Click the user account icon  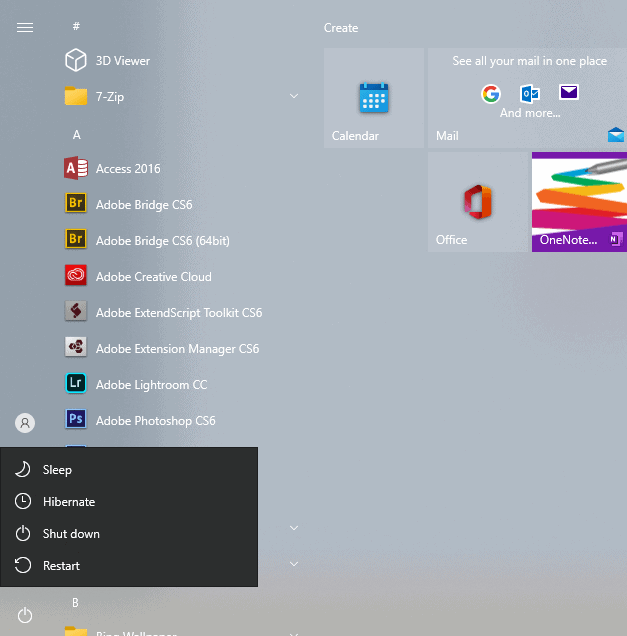click(25, 423)
